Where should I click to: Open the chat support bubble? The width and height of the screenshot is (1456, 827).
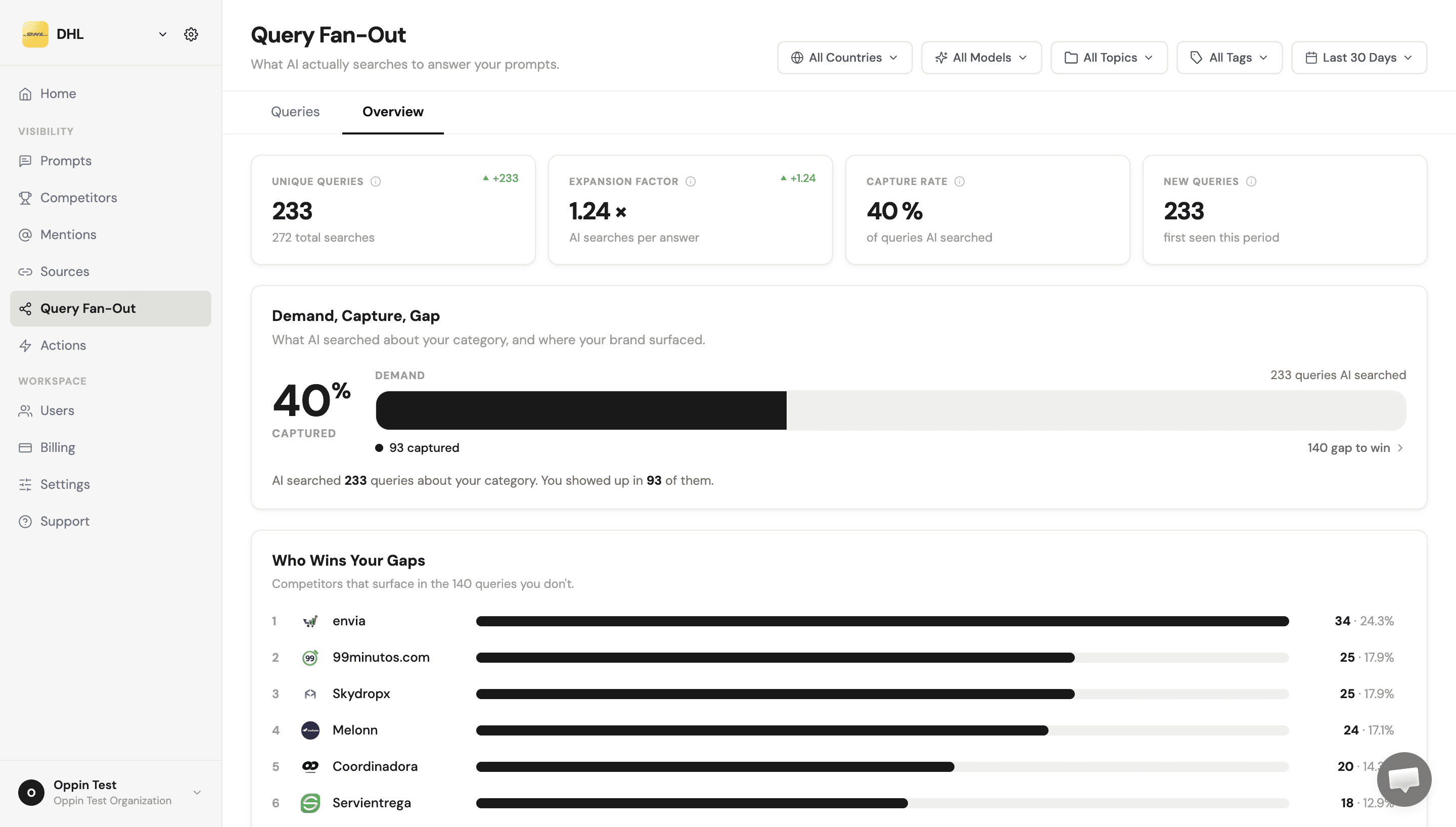point(1404,779)
